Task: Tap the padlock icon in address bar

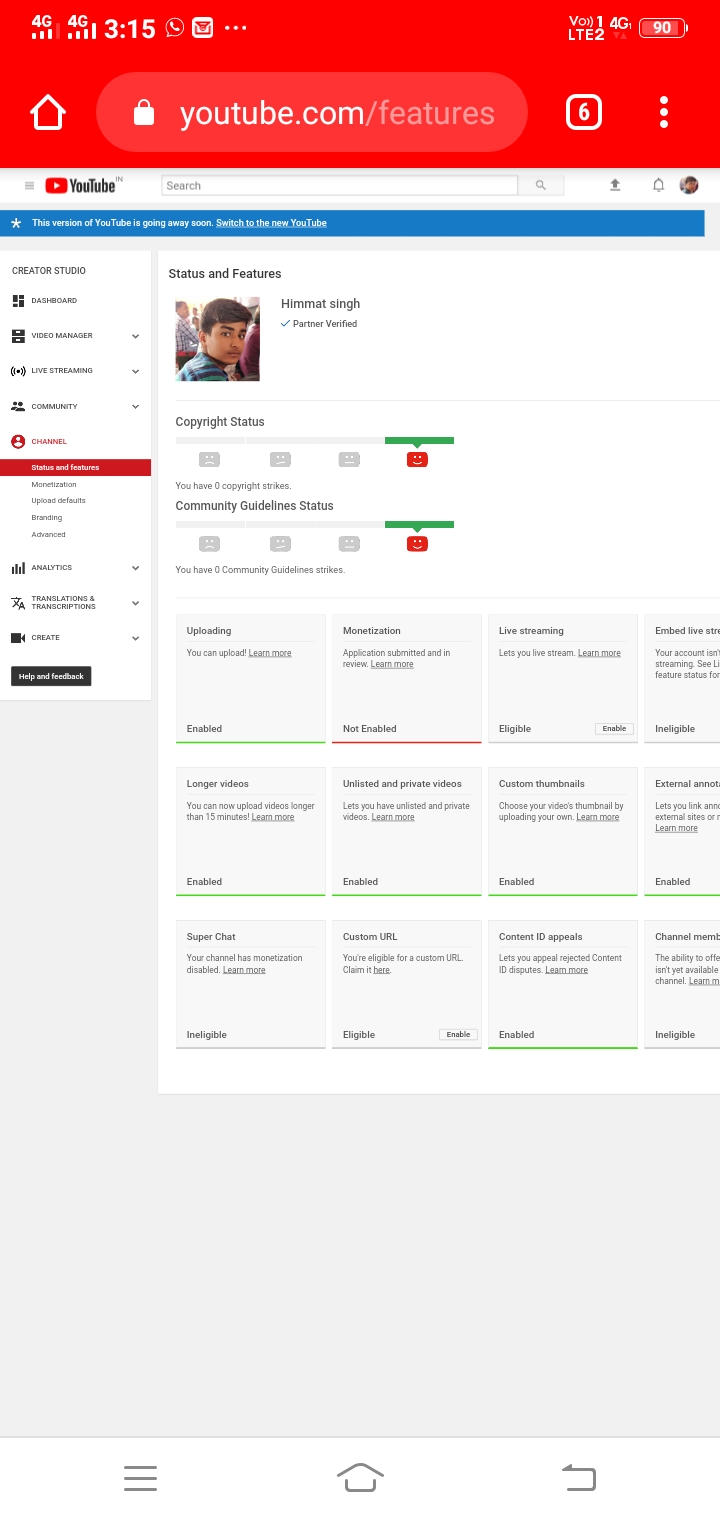Action: [144, 112]
